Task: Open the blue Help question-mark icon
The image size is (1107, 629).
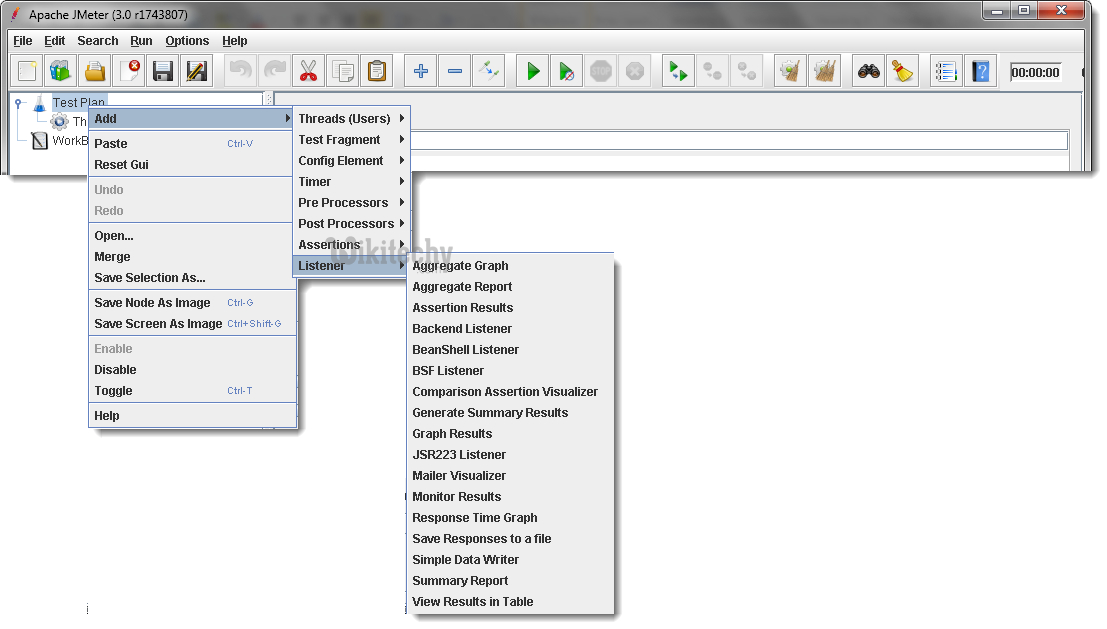Action: click(981, 71)
